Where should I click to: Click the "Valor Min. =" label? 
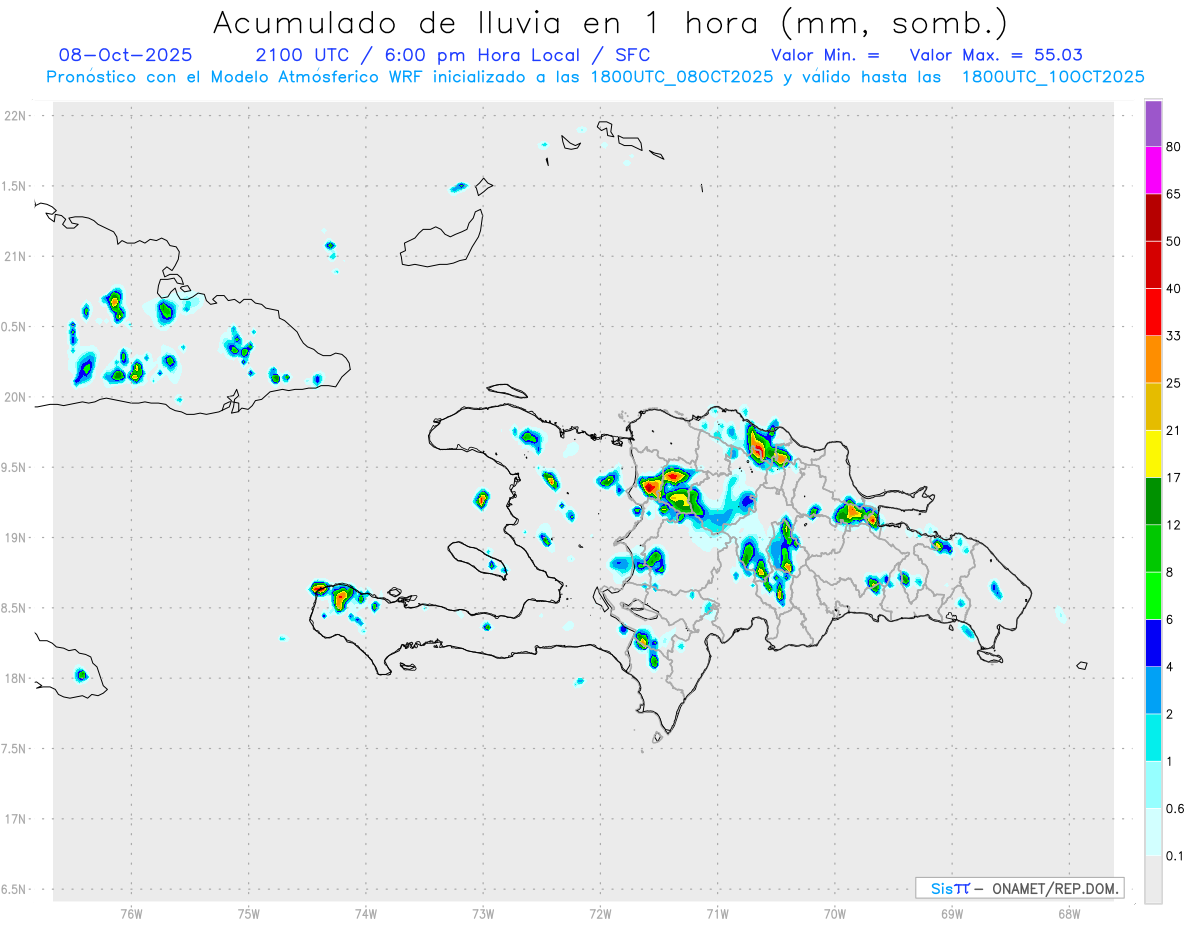(x=826, y=55)
